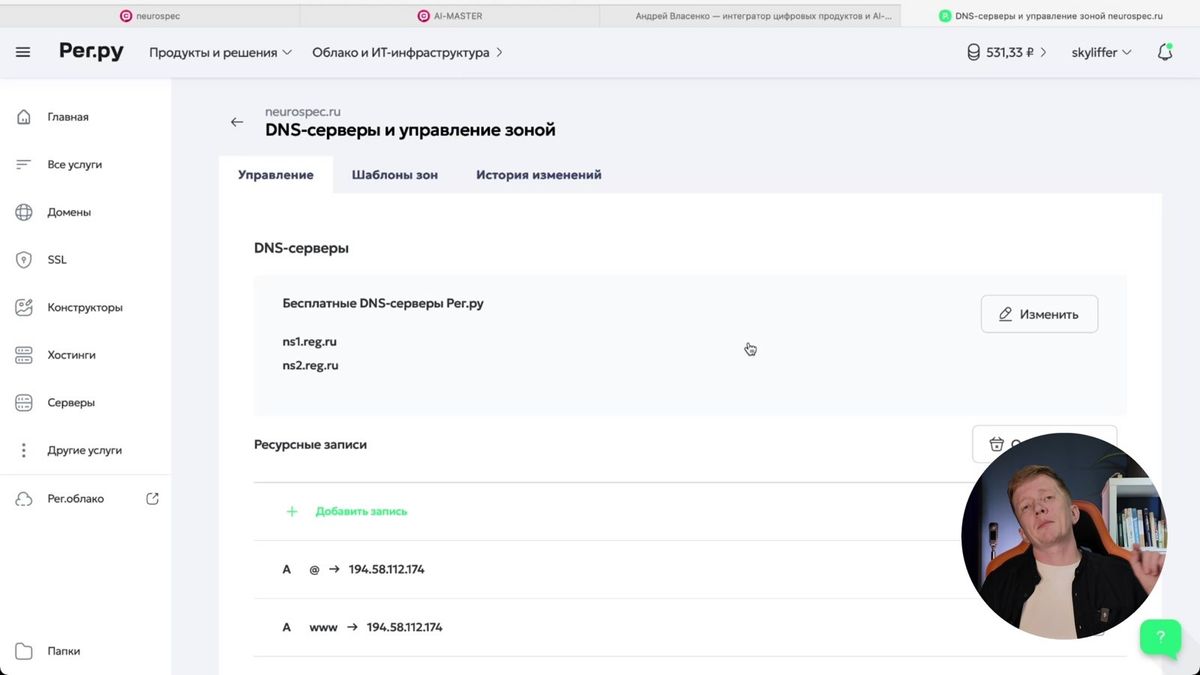
Task: Click the neurospec.ru domain breadcrumb
Action: click(x=303, y=112)
